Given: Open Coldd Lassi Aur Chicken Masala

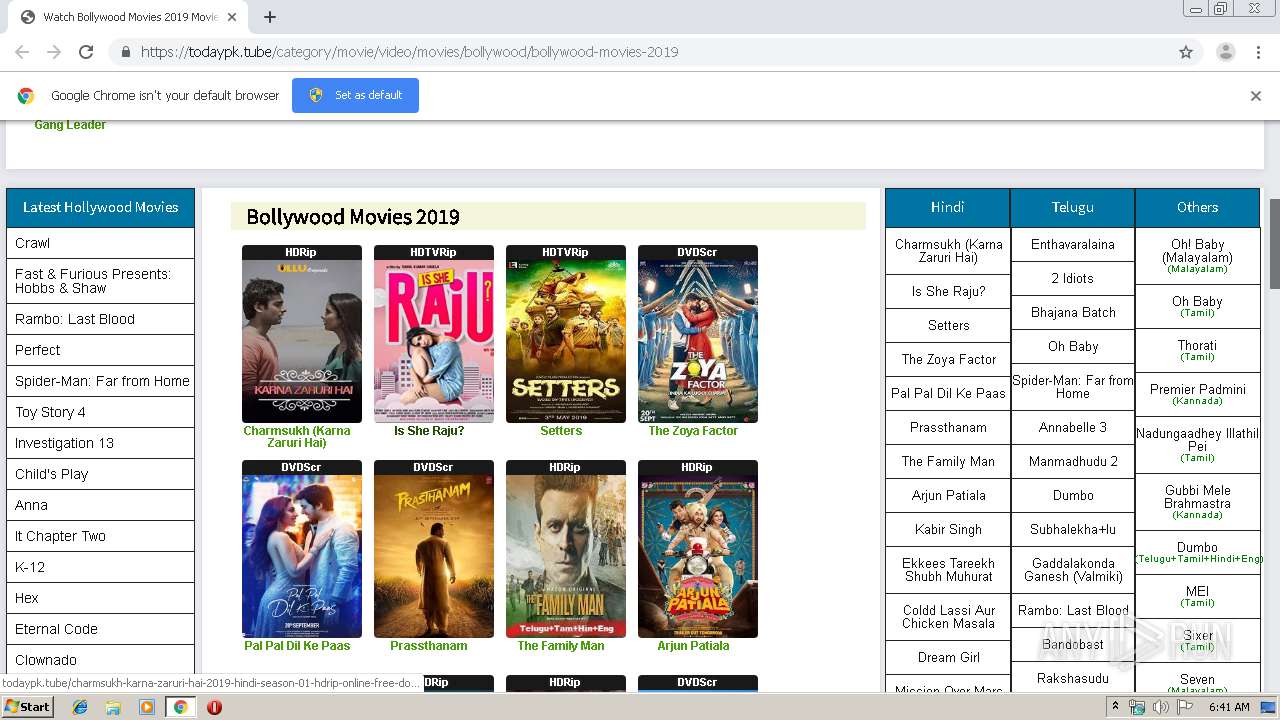Looking at the screenshot, I should point(948,617).
